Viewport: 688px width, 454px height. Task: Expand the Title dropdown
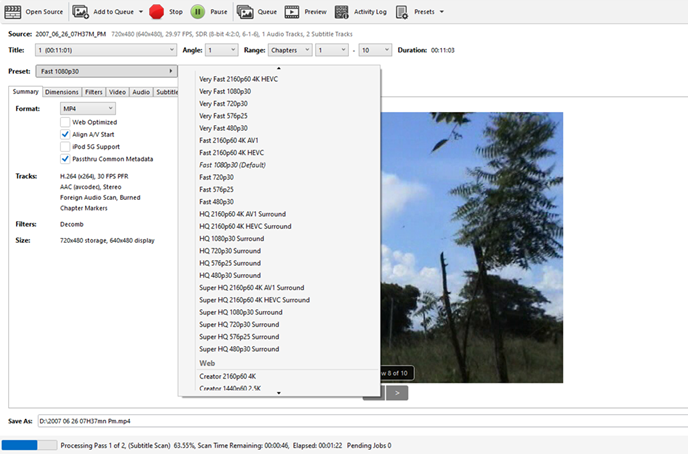[104, 49]
